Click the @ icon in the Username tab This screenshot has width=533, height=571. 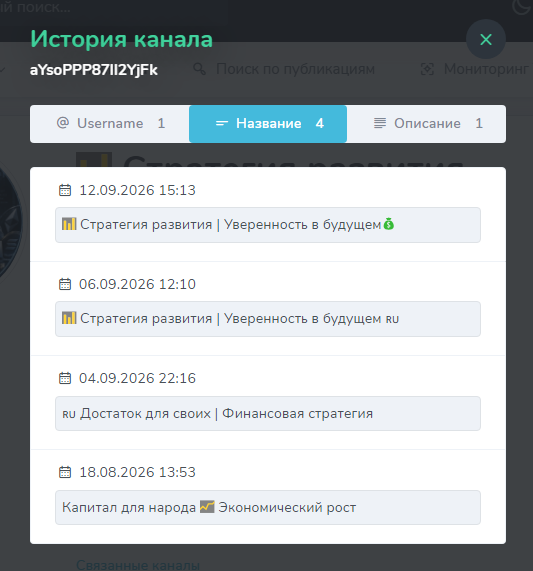(x=63, y=123)
